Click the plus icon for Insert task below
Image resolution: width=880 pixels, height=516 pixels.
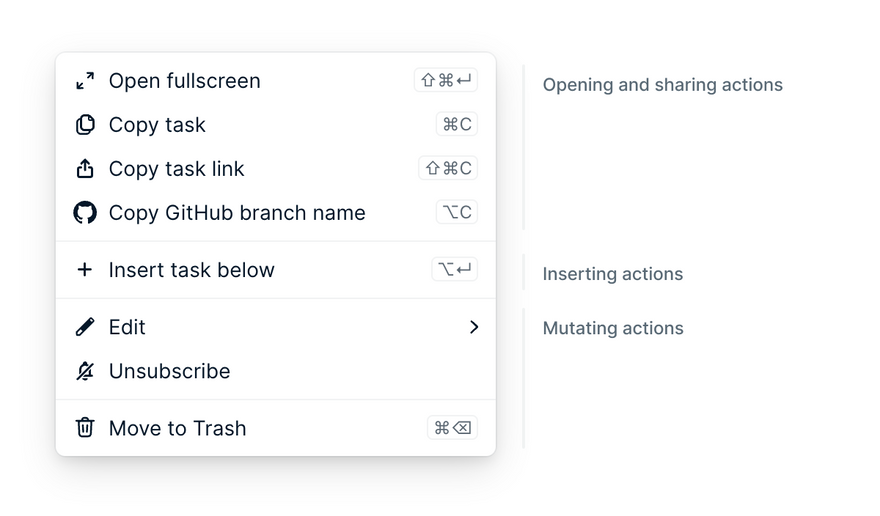(85, 270)
